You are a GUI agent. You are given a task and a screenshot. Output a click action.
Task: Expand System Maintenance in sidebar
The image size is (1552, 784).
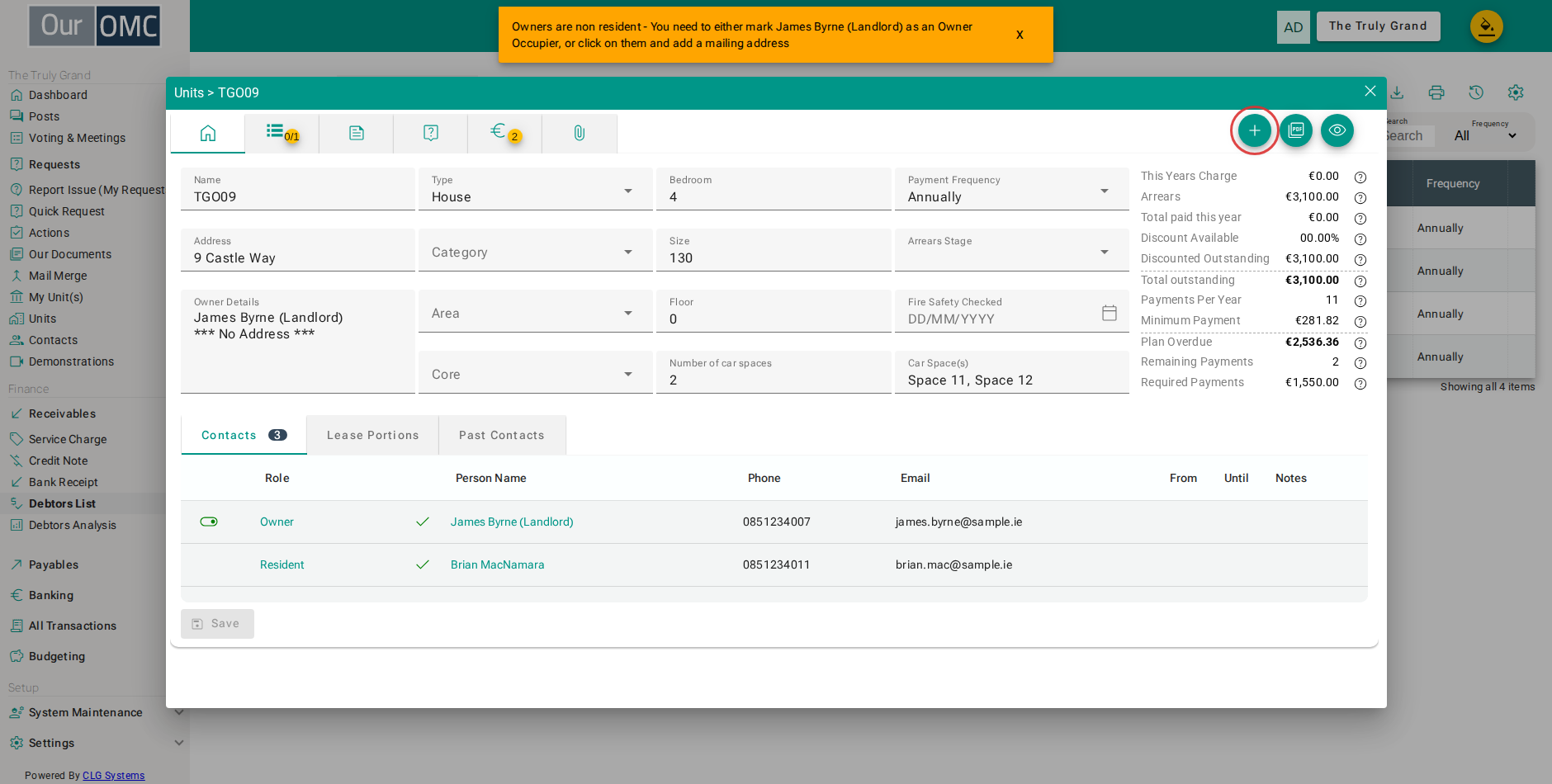click(x=179, y=712)
